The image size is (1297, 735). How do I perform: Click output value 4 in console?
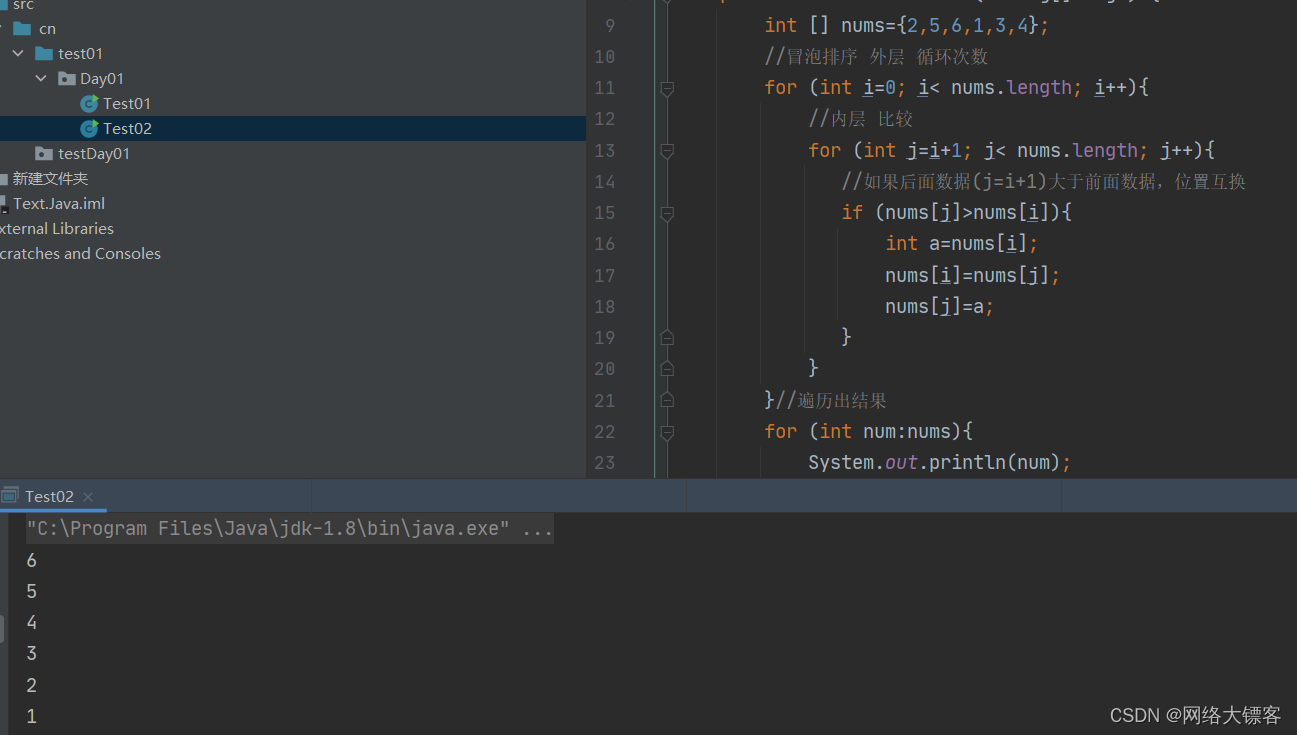[32, 623]
